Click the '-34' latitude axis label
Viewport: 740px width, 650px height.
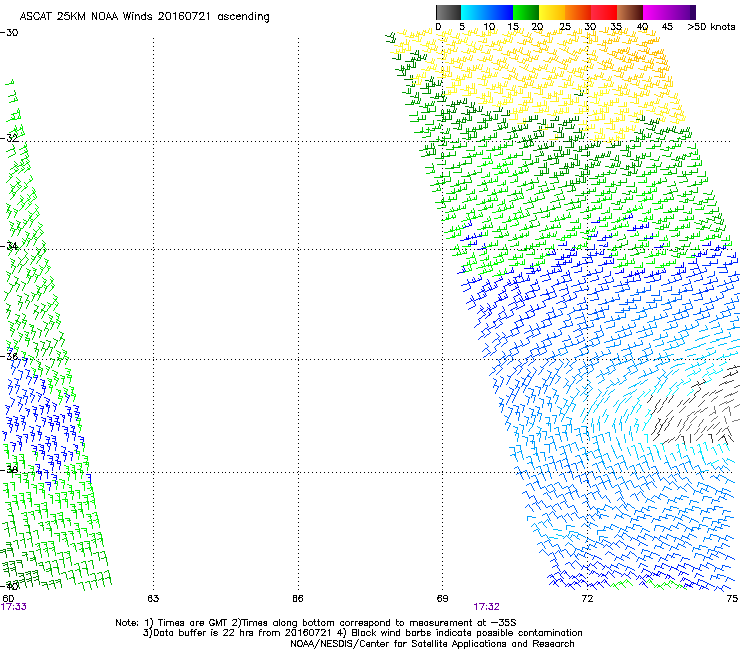coord(9,246)
